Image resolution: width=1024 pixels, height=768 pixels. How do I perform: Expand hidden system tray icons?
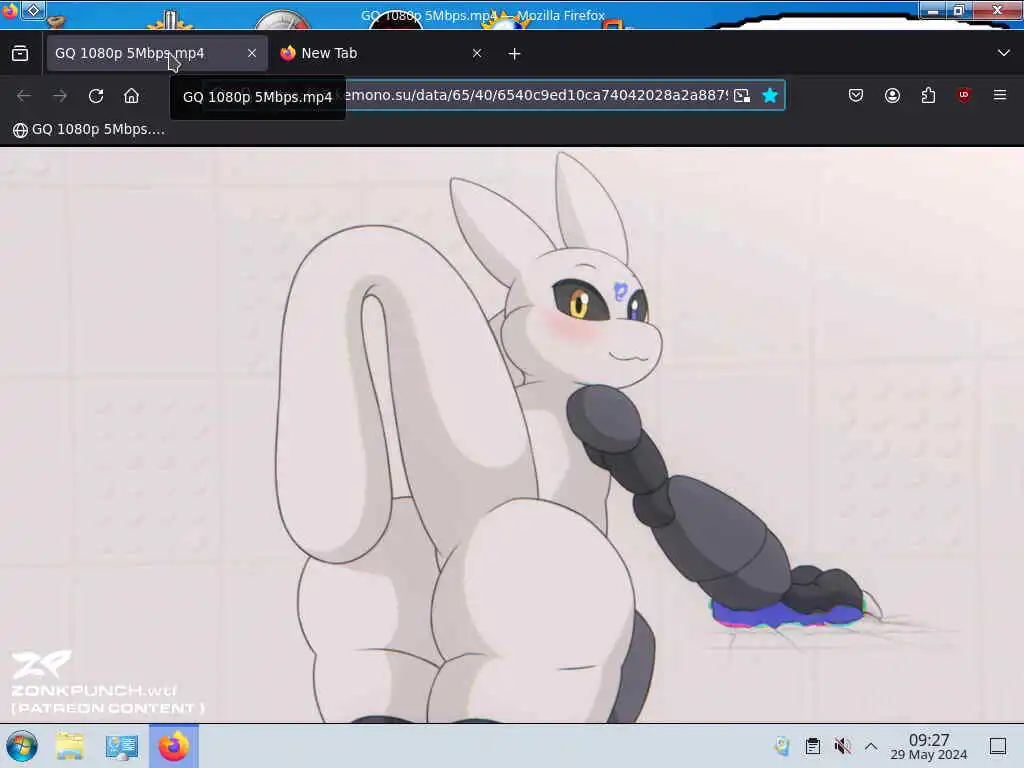click(871, 746)
